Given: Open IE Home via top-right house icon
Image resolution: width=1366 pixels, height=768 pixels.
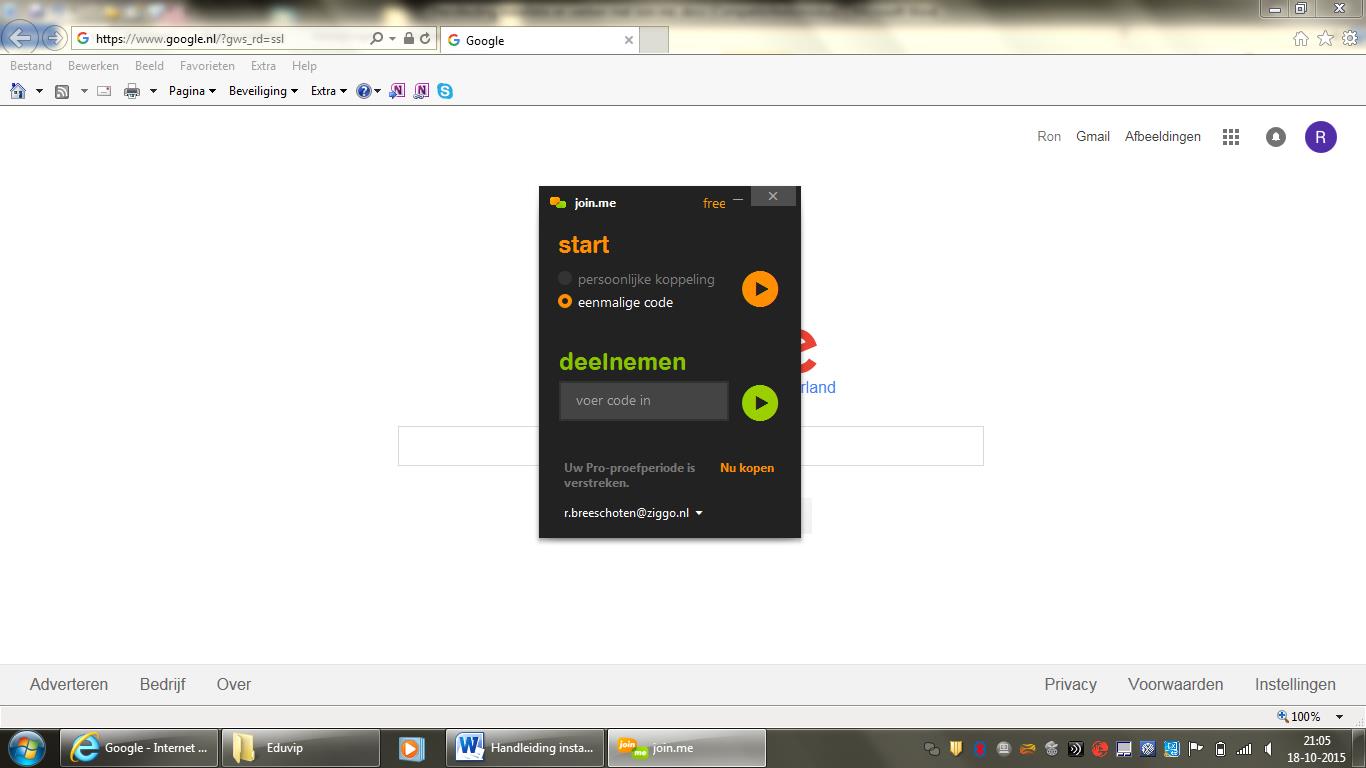Looking at the screenshot, I should 1301,39.
